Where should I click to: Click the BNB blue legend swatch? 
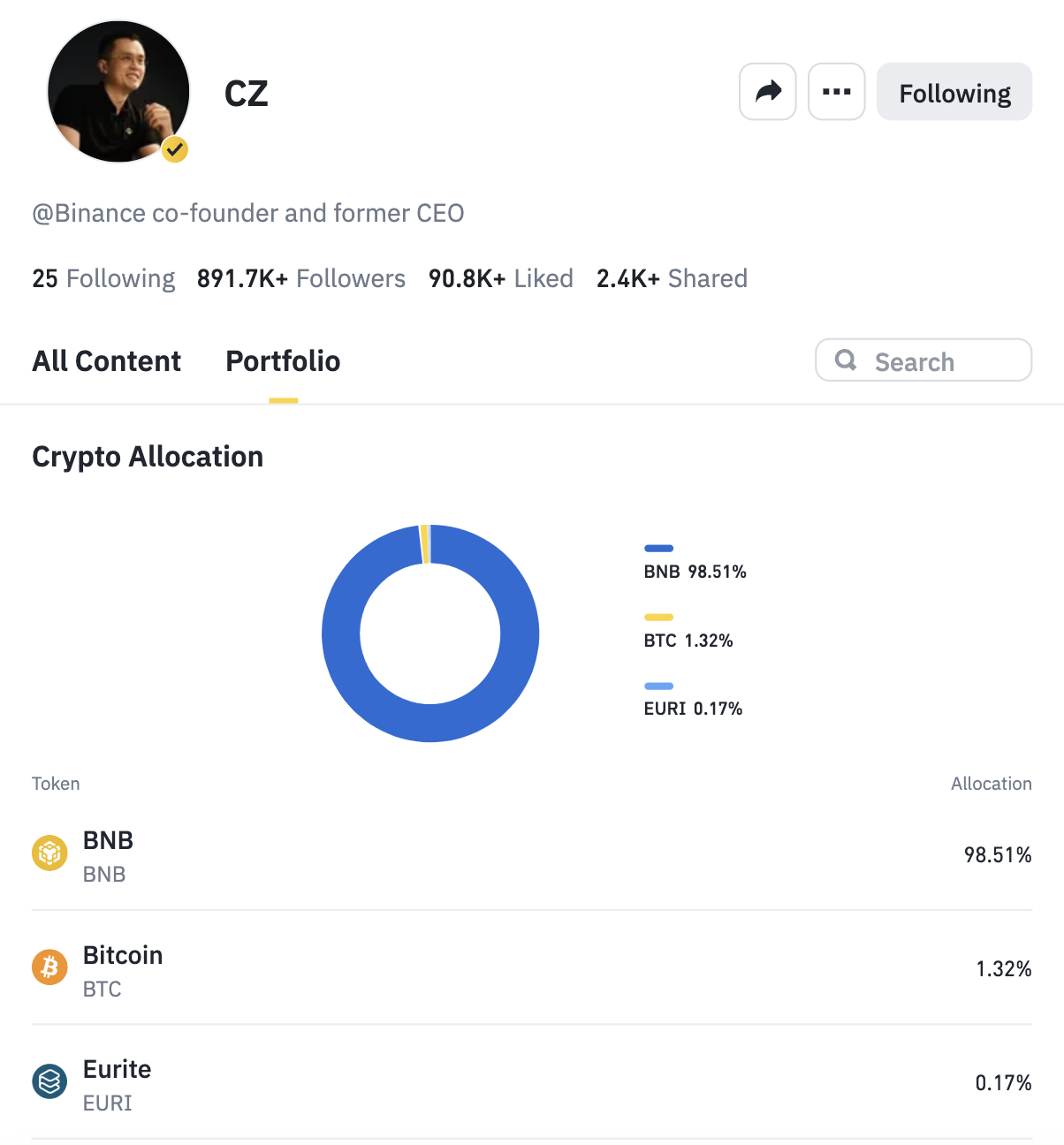(658, 549)
